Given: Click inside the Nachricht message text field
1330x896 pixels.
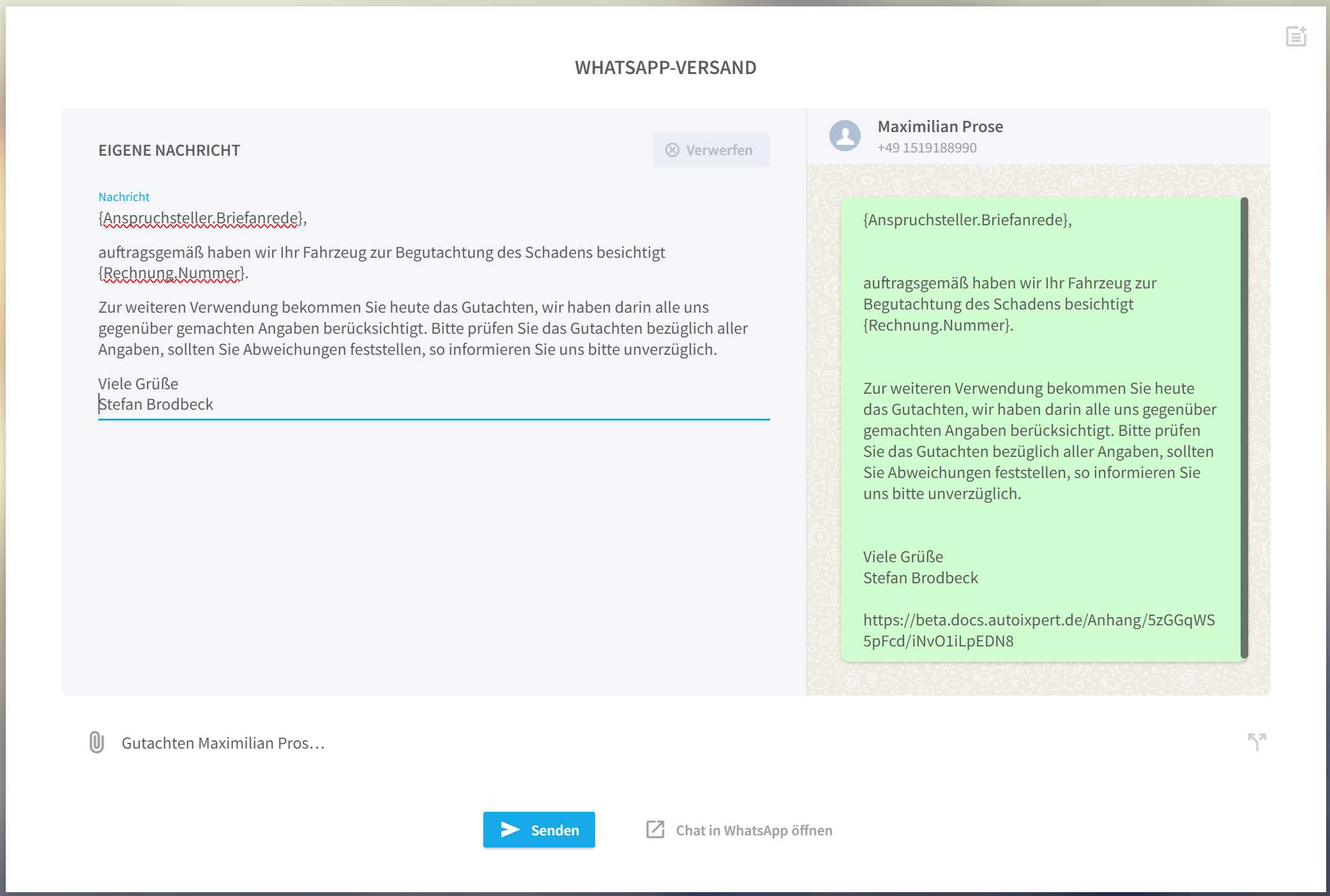Looking at the screenshot, I should [434, 311].
